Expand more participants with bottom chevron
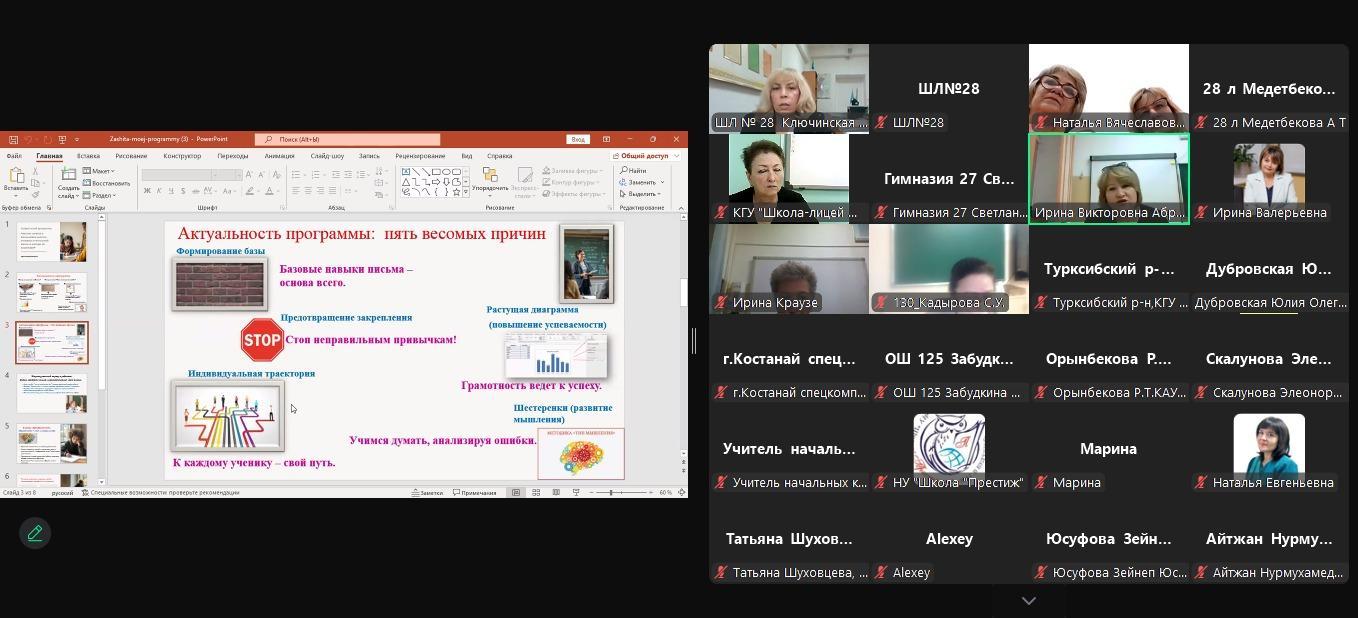Image resolution: width=1358 pixels, height=618 pixels. pyautogui.click(x=1028, y=601)
